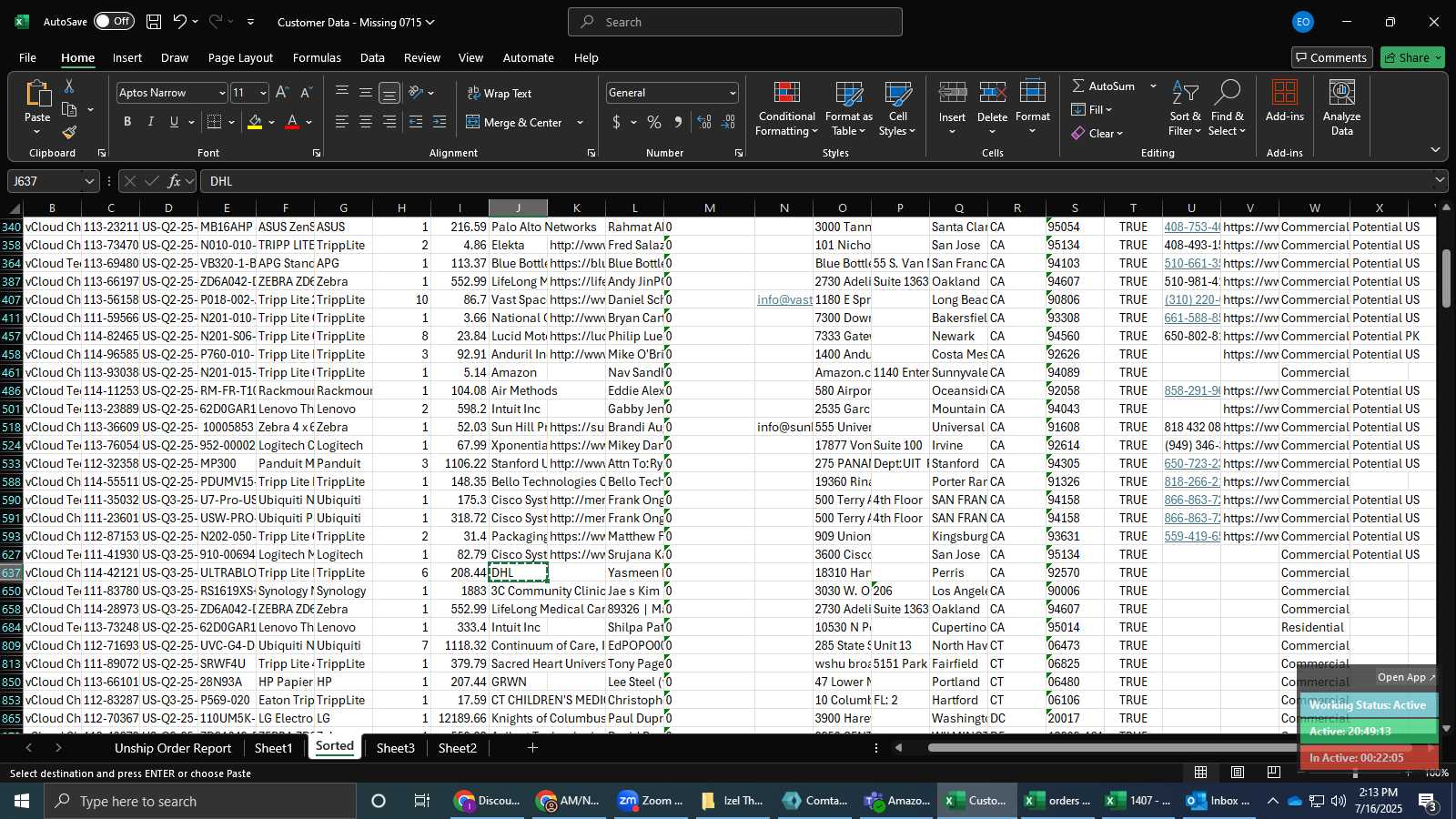Toggle Italic formatting
The width and height of the screenshot is (1456, 819).
pyautogui.click(x=150, y=122)
